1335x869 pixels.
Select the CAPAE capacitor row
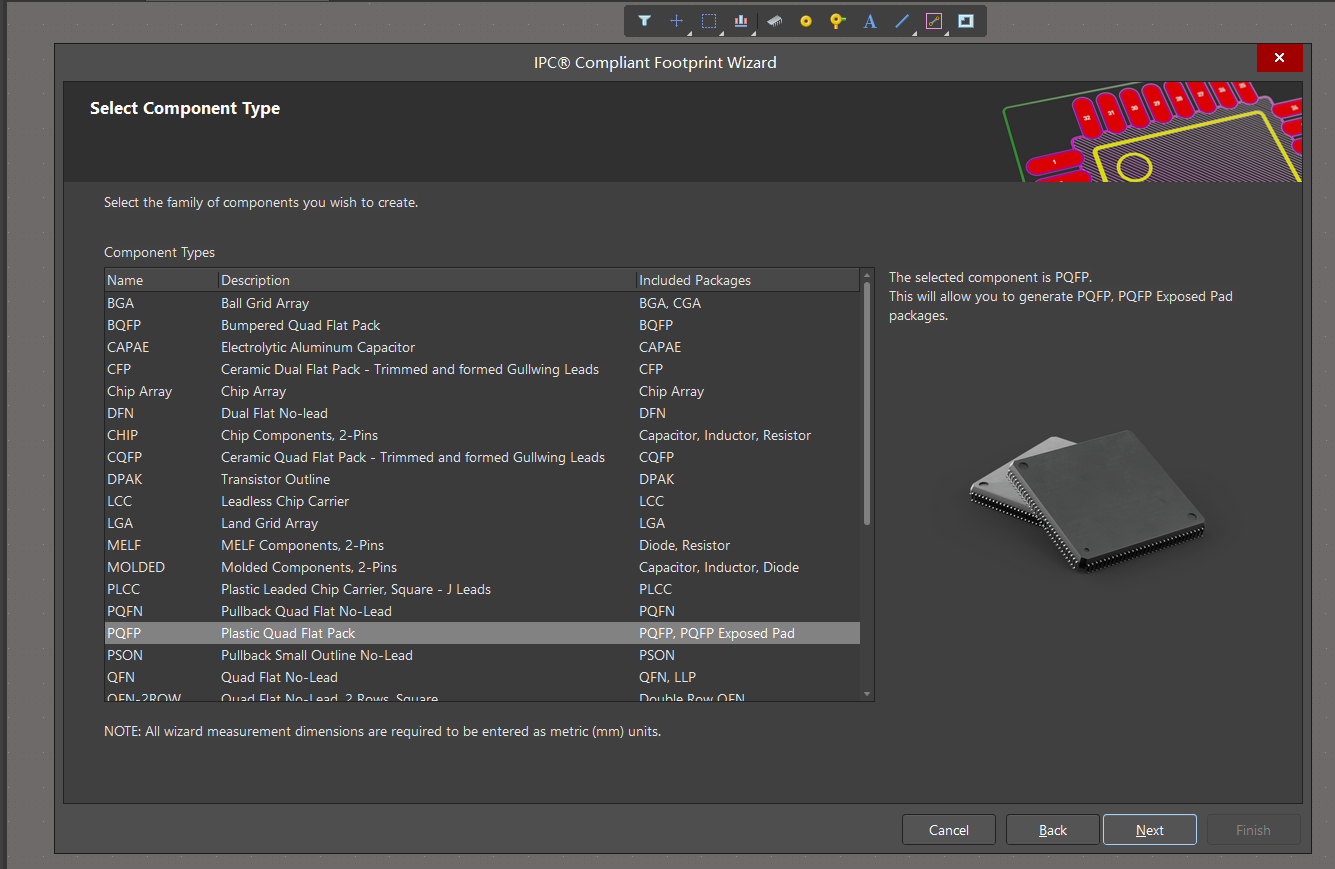[482, 347]
